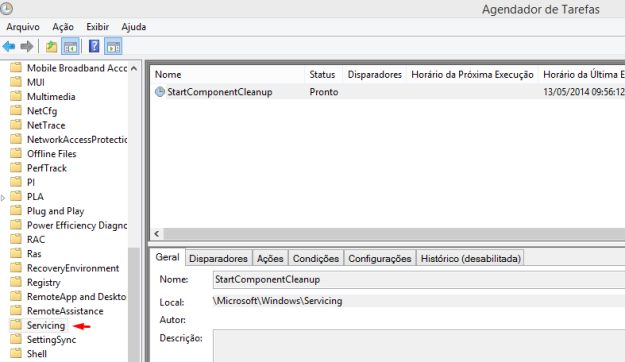Switch to the Ações tab
625x362 pixels.
[270, 258]
